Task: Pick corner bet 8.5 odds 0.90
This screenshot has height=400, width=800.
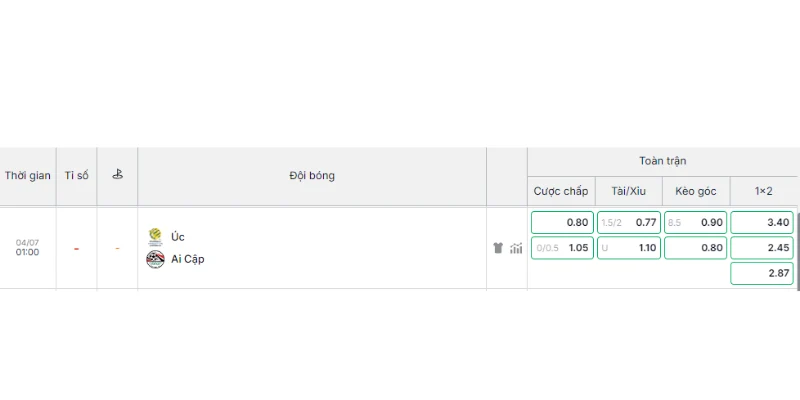Action: click(x=695, y=222)
